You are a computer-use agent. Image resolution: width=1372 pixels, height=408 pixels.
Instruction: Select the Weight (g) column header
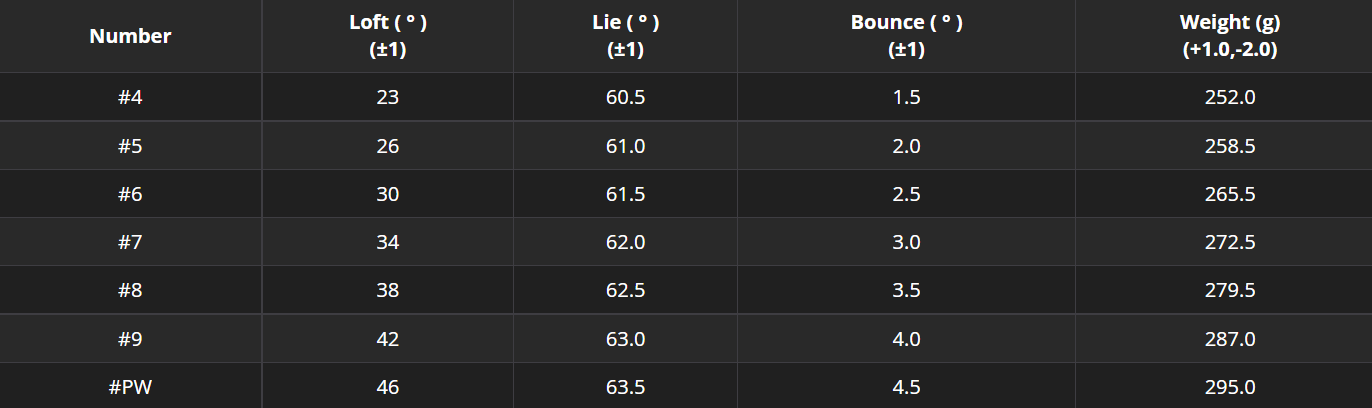1230,36
